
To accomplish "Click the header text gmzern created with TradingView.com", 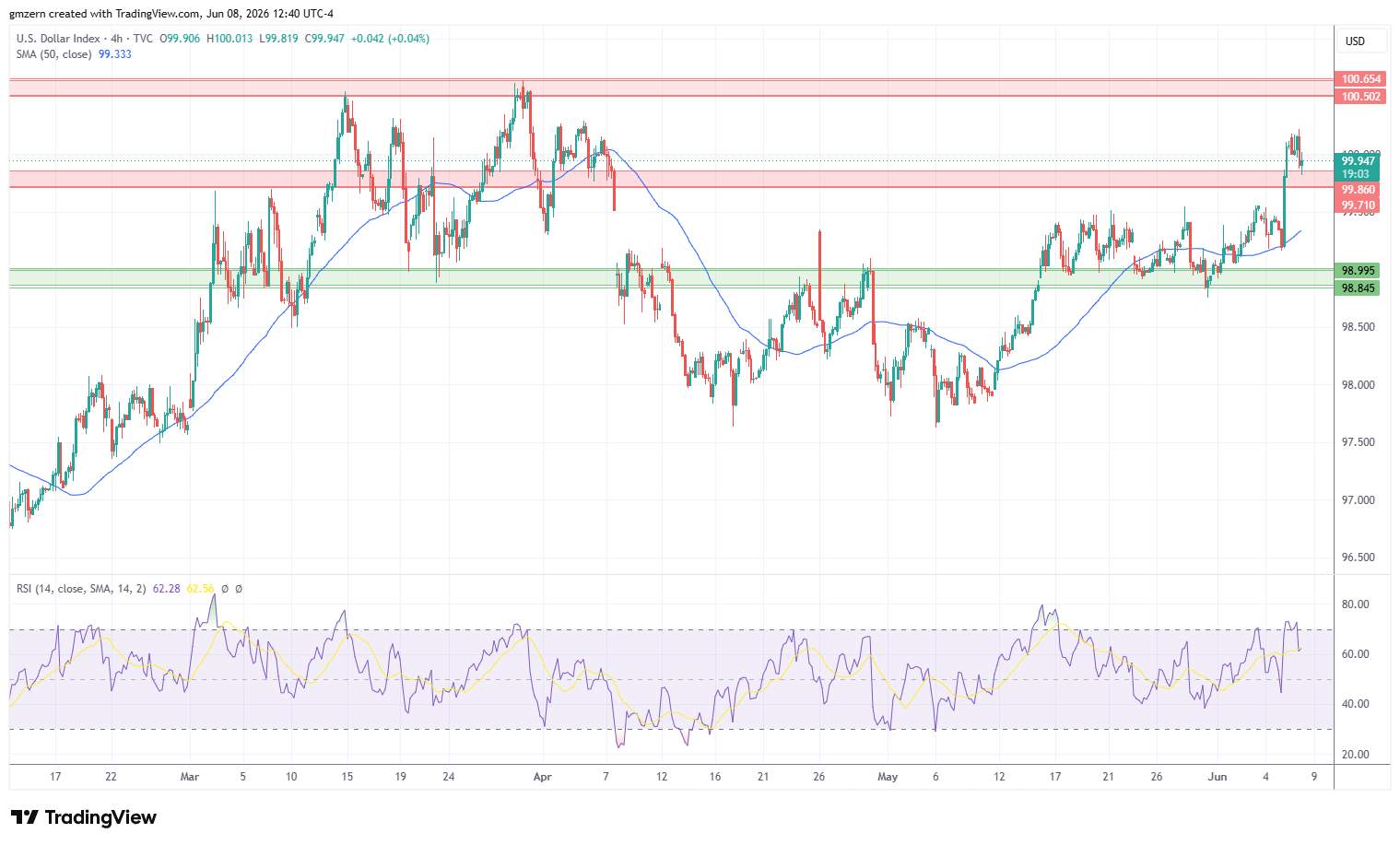I will [104, 14].
